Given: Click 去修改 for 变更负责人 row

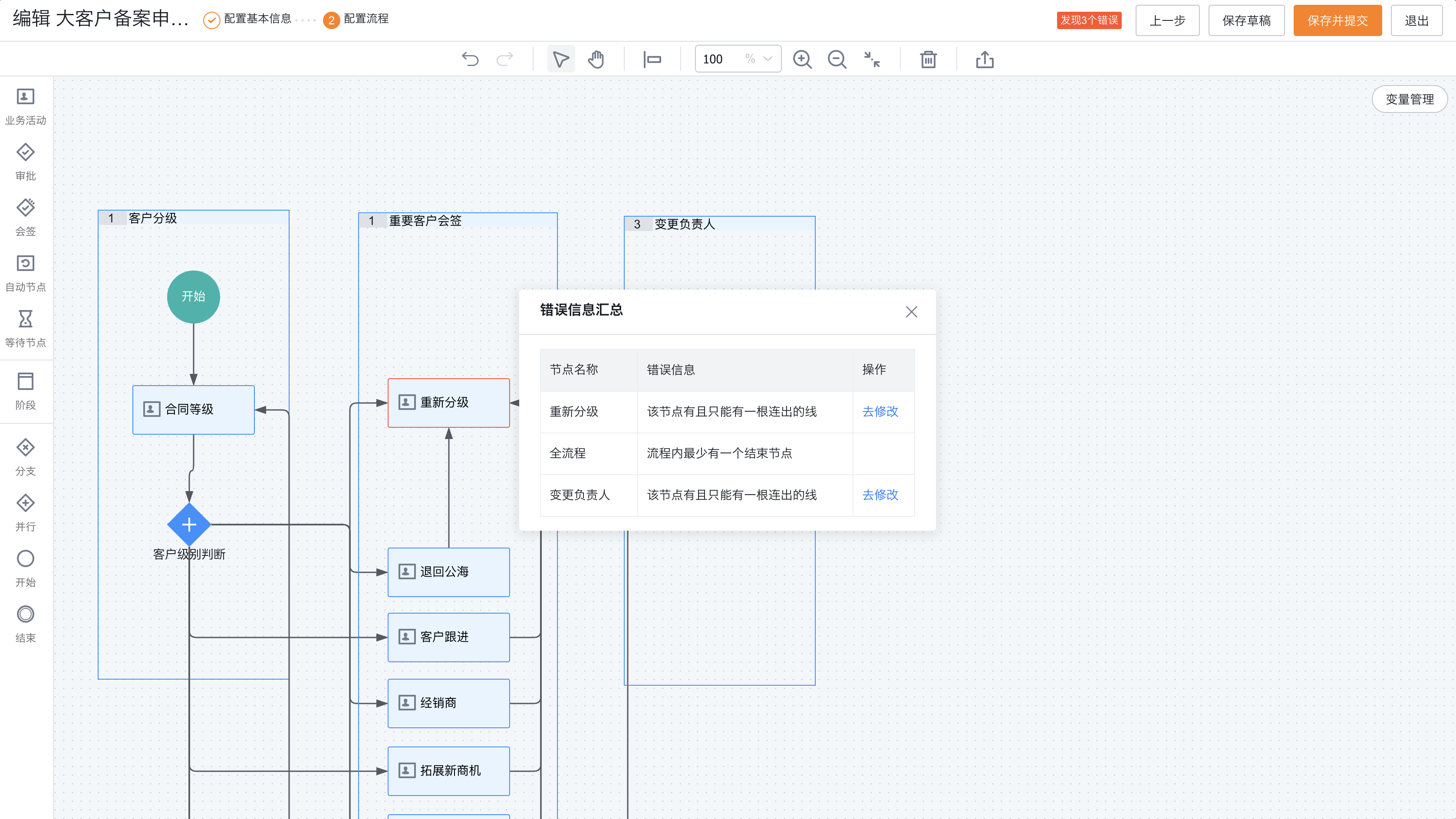Looking at the screenshot, I should point(880,495).
